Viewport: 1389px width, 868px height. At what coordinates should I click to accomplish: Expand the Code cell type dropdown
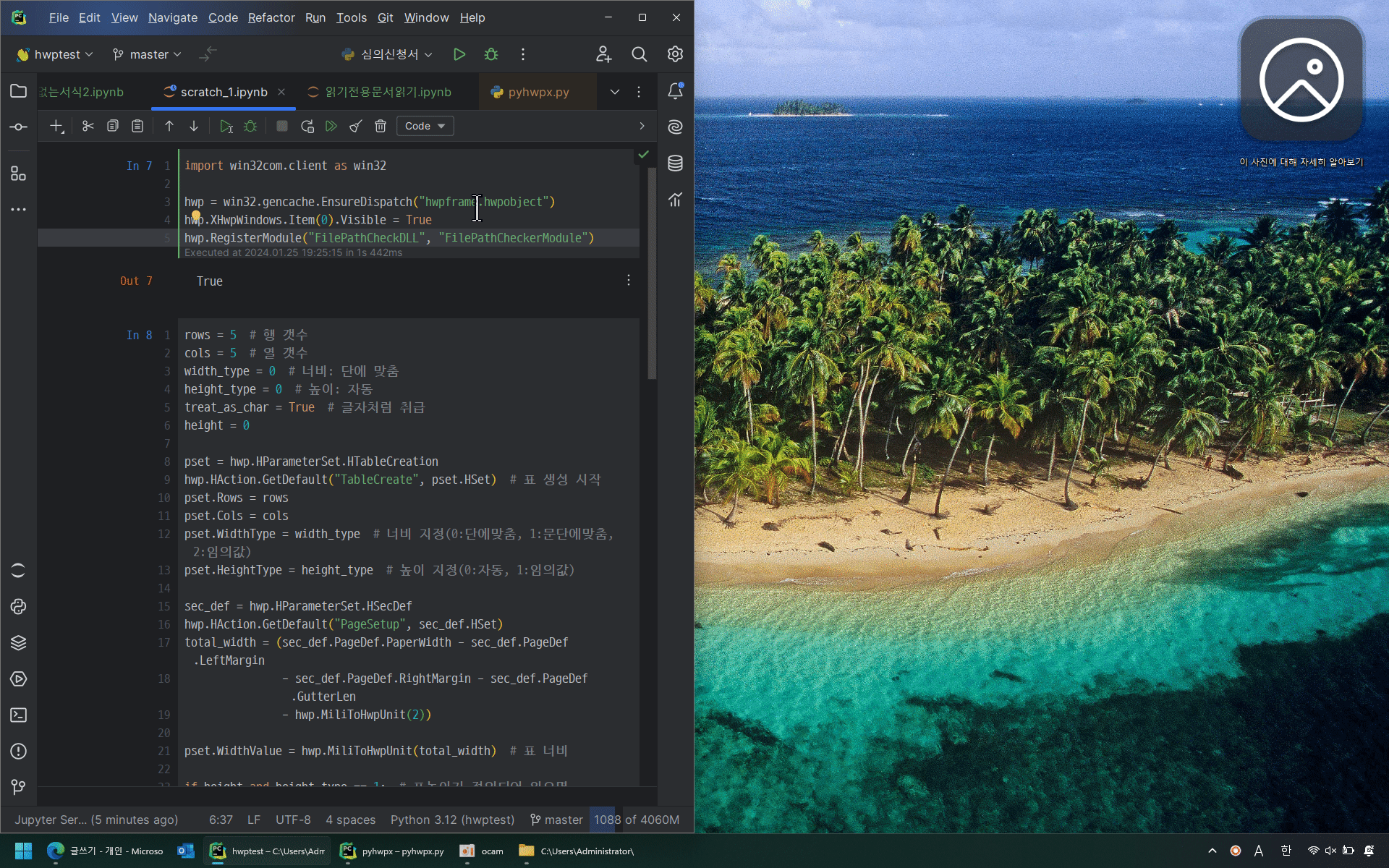click(425, 127)
